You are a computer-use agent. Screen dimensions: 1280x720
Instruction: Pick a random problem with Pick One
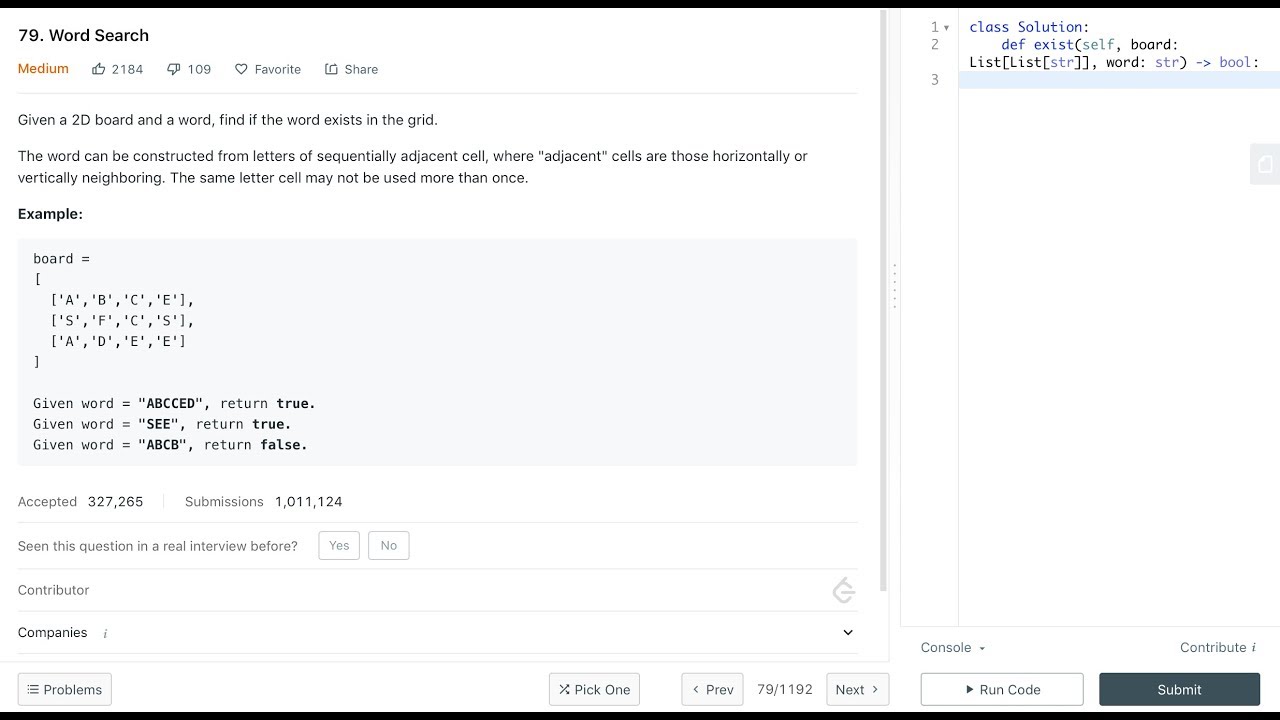pos(594,689)
